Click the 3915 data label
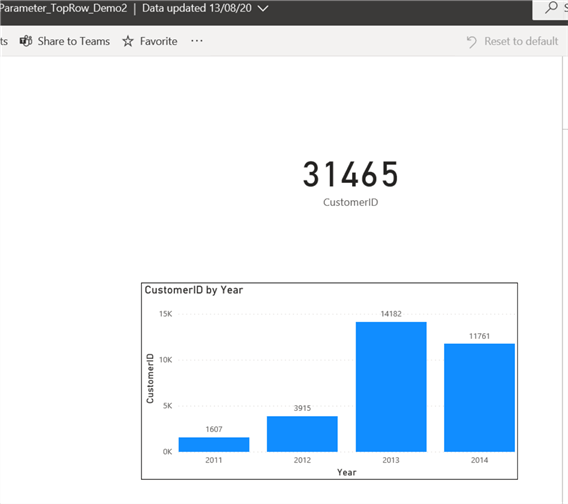This screenshot has width=568, height=504. point(302,408)
